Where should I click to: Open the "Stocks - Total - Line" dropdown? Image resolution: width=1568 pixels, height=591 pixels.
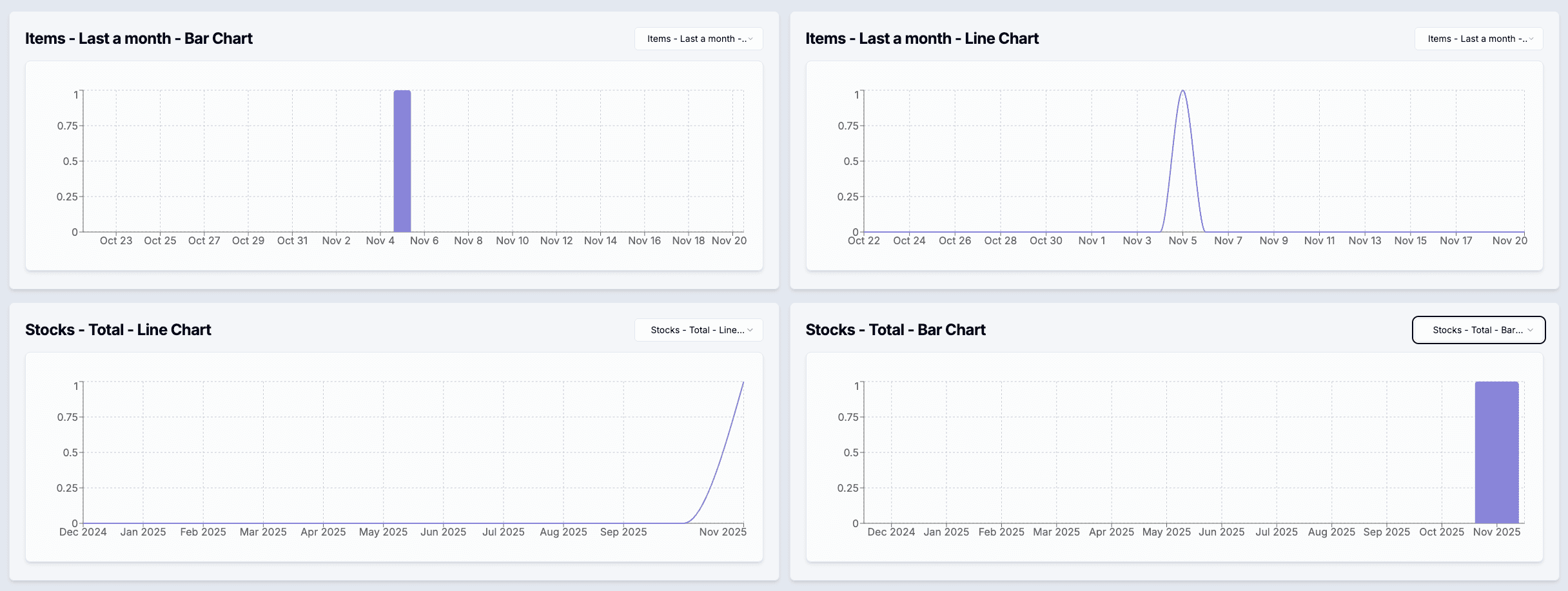click(x=698, y=329)
